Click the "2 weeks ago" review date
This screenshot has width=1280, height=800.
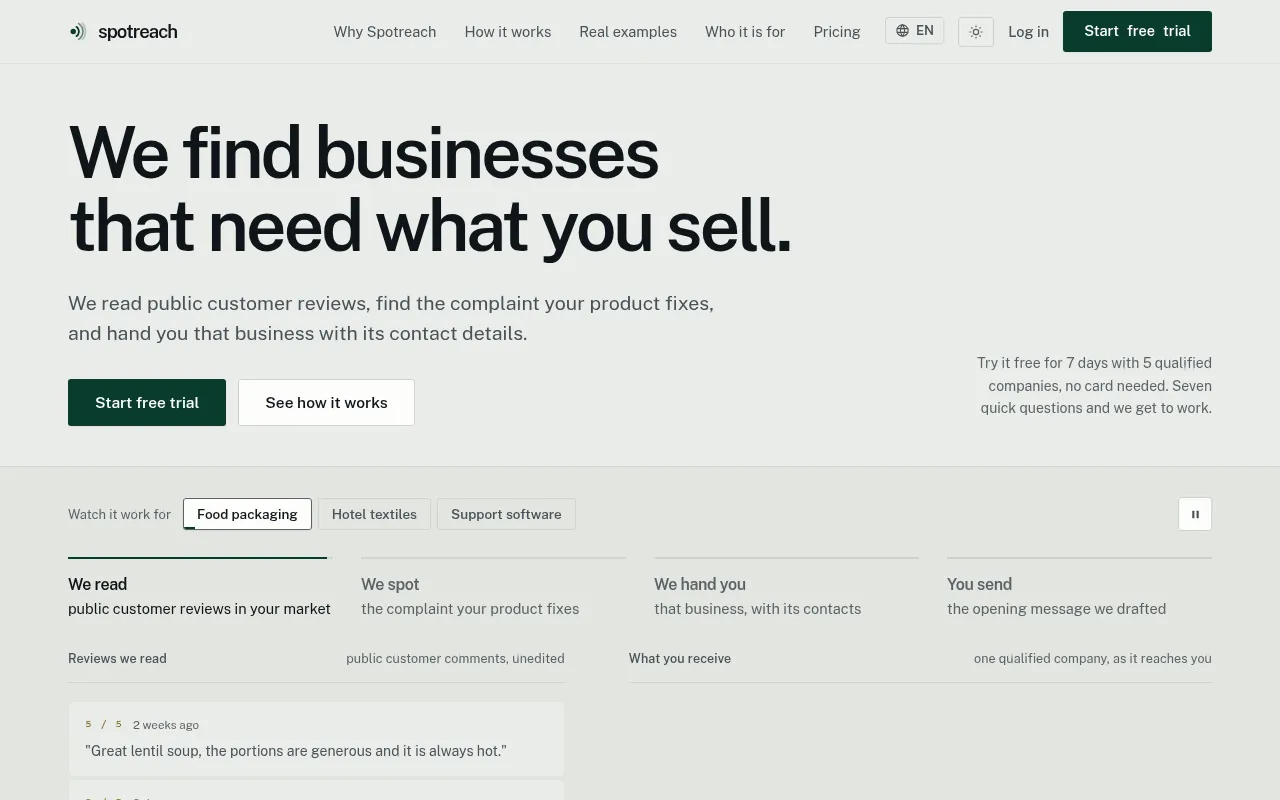[166, 725]
